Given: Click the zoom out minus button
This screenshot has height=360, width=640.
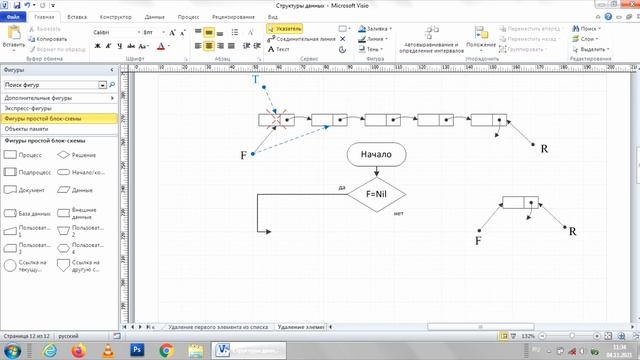Looking at the screenshot, I should pyautogui.click(x=542, y=336).
